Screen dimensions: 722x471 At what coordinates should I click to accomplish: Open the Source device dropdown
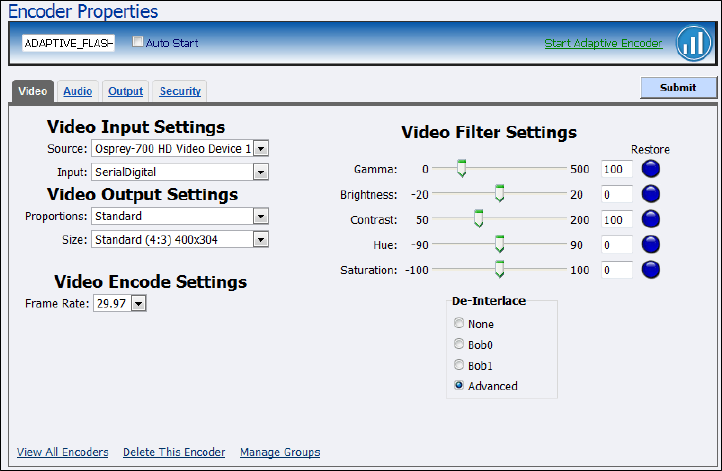(x=261, y=149)
